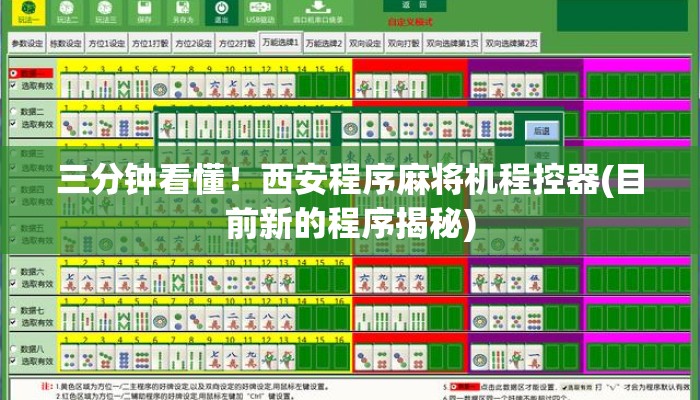Viewport: 700px width, 400px height.
Task: Switch to the 双向设定 tab
Action: (365, 43)
